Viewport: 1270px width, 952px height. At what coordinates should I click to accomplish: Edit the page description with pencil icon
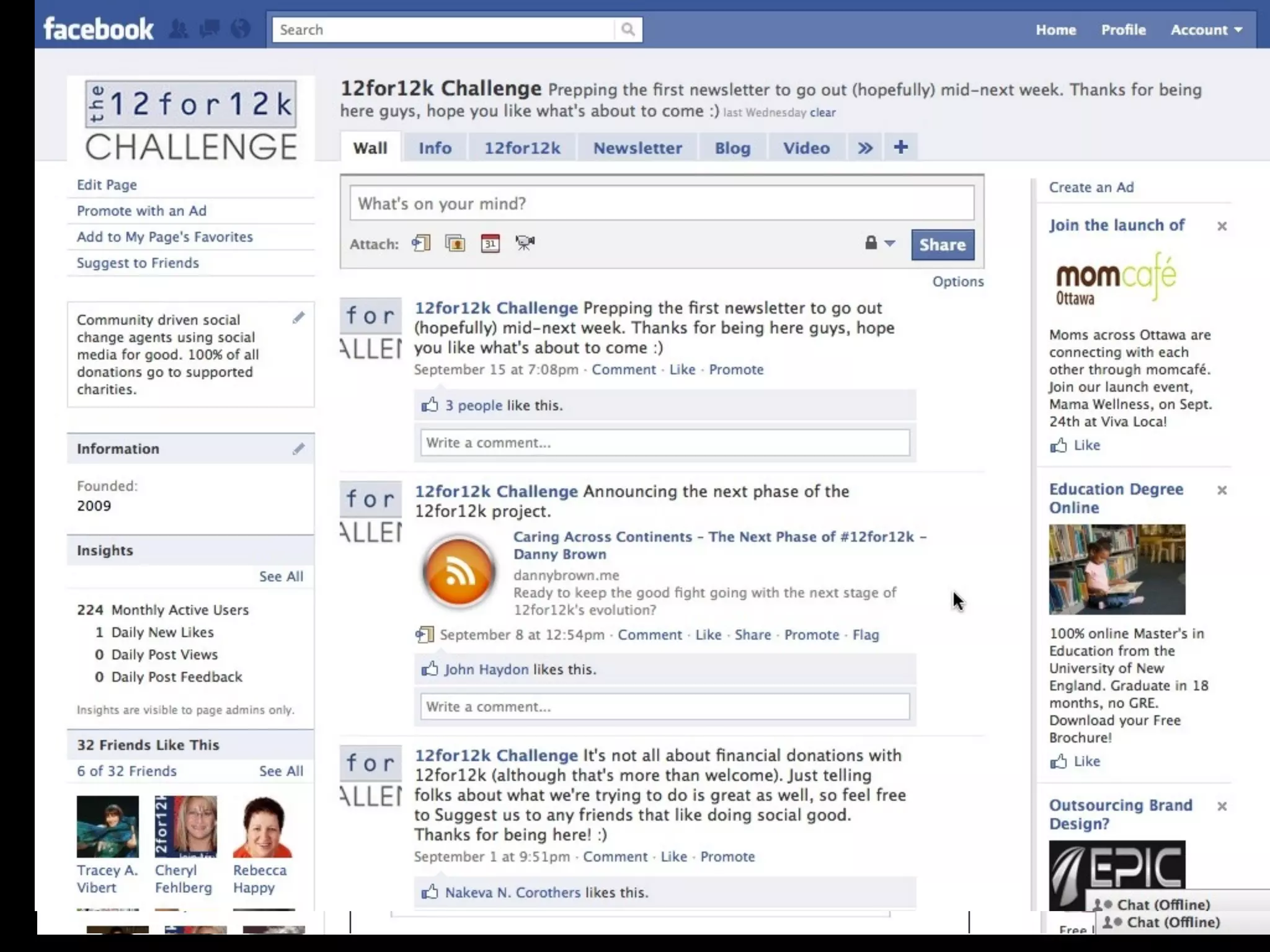click(x=298, y=318)
